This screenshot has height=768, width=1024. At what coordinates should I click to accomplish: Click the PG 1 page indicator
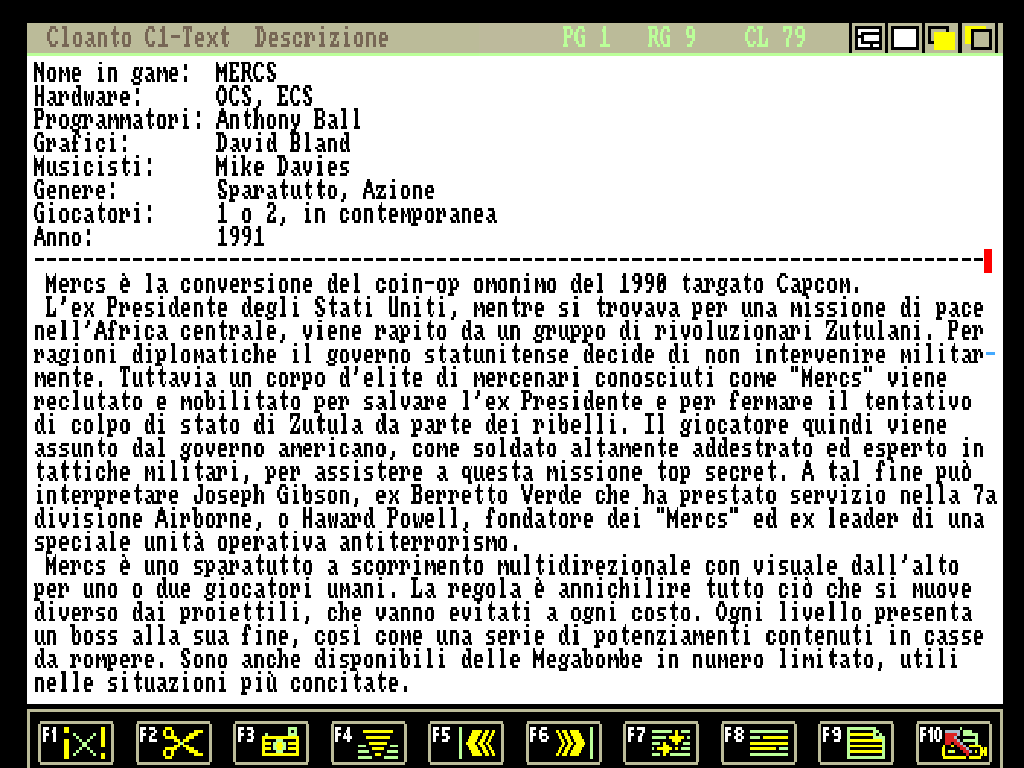pyautogui.click(x=585, y=39)
